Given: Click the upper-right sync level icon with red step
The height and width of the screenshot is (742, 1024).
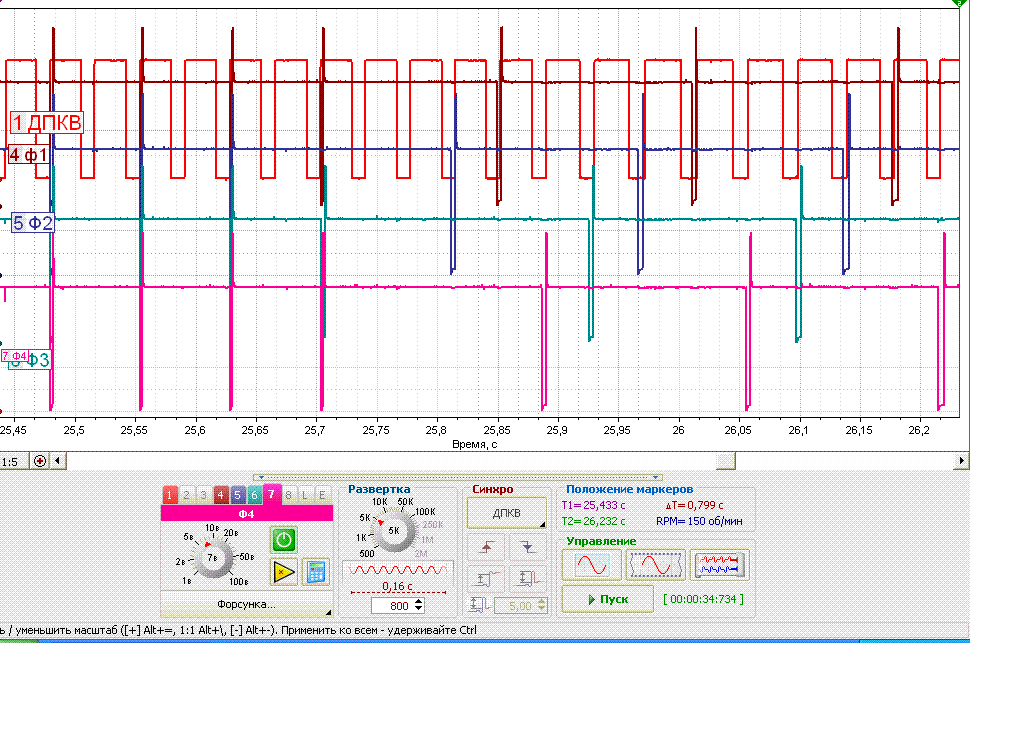Looking at the screenshot, I should [527, 578].
